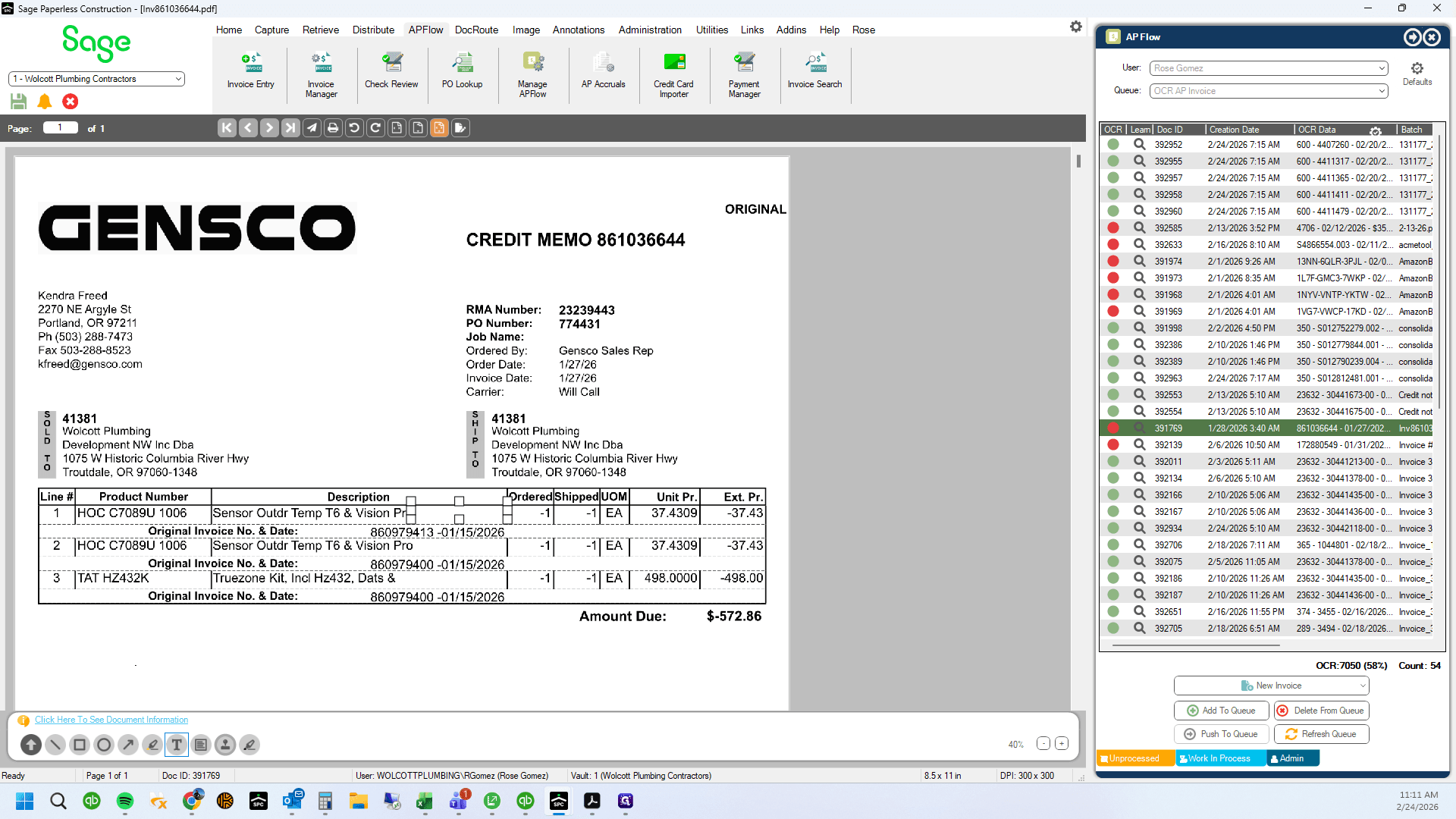Go to next page arrow
The height and width of the screenshot is (819, 1456).
tap(269, 128)
